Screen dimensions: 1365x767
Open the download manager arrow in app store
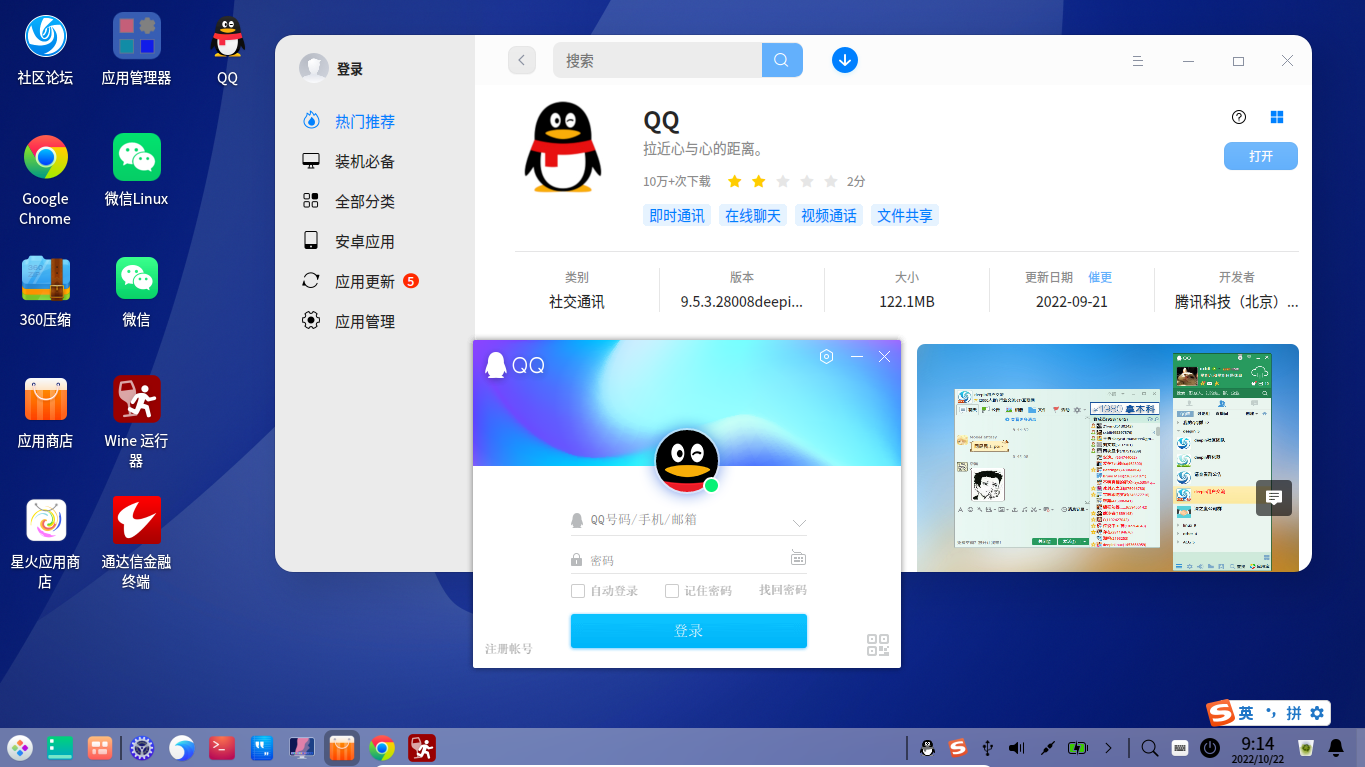point(845,60)
